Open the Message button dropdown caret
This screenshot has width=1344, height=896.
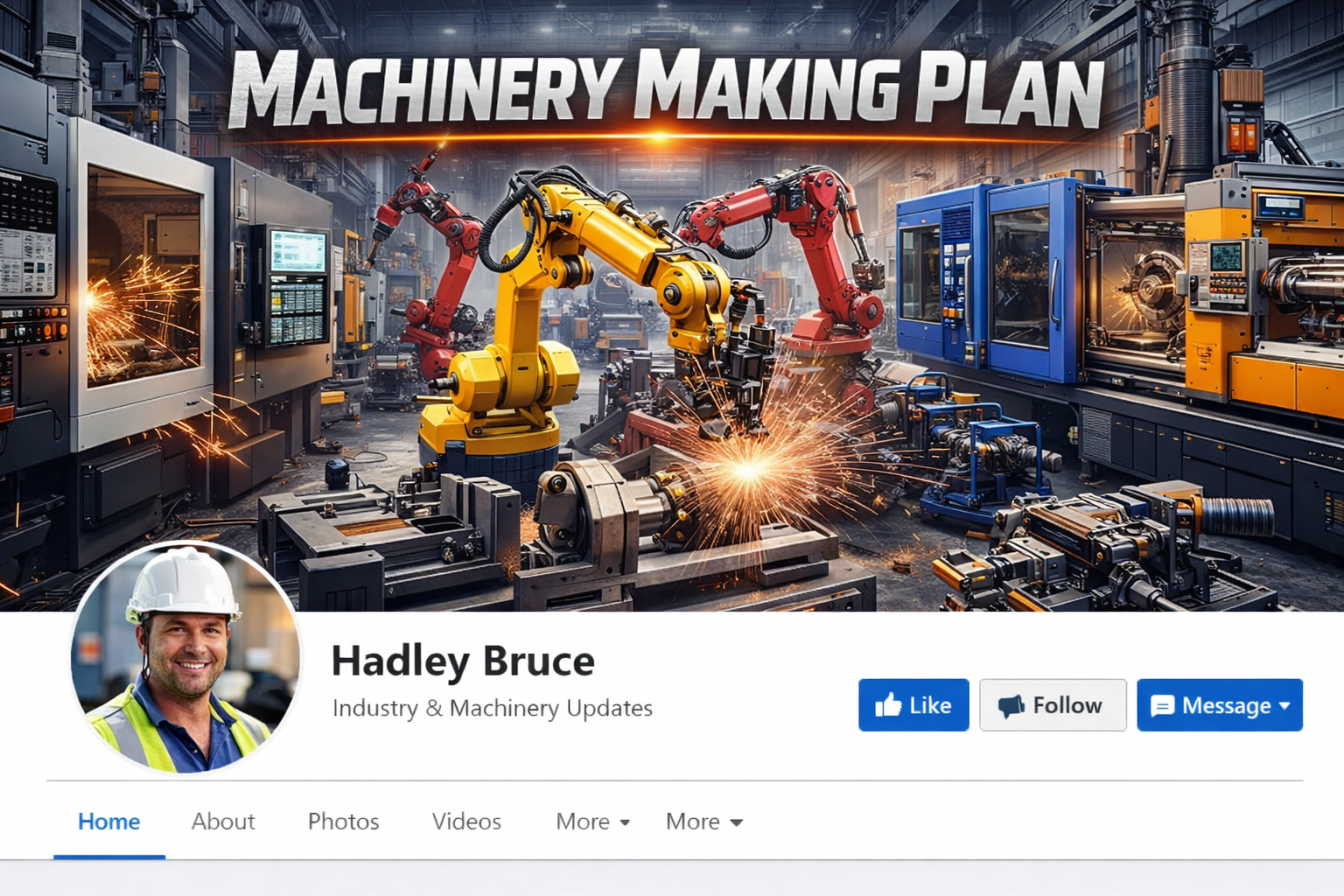1284,705
